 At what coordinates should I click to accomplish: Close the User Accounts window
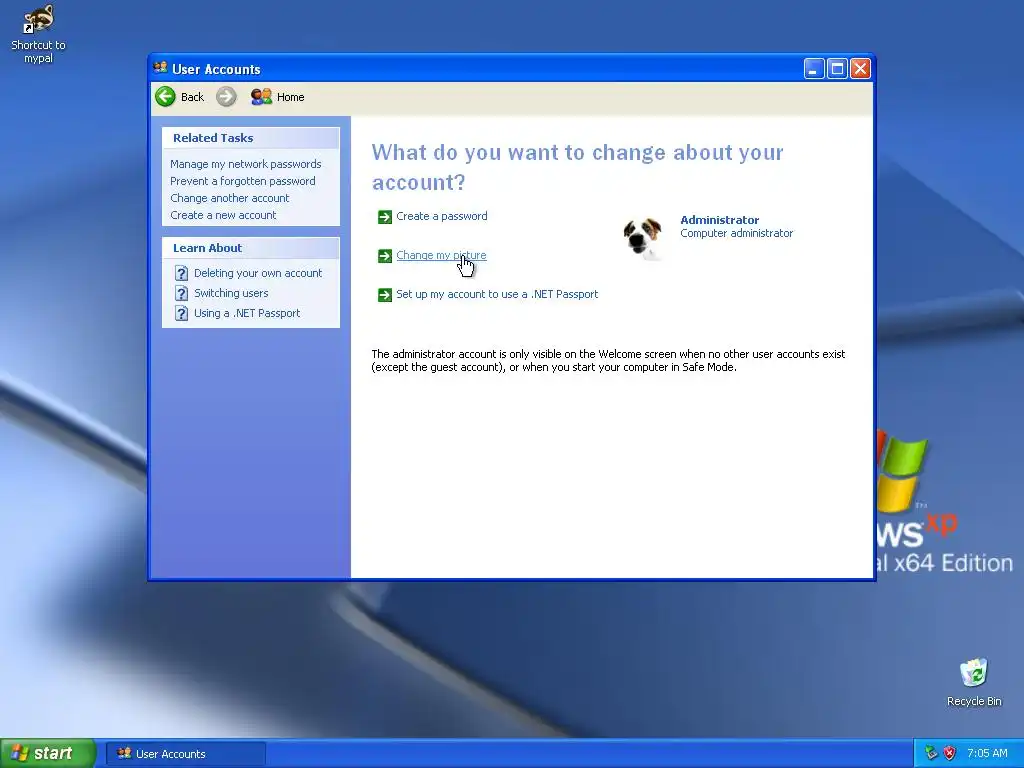point(861,69)
